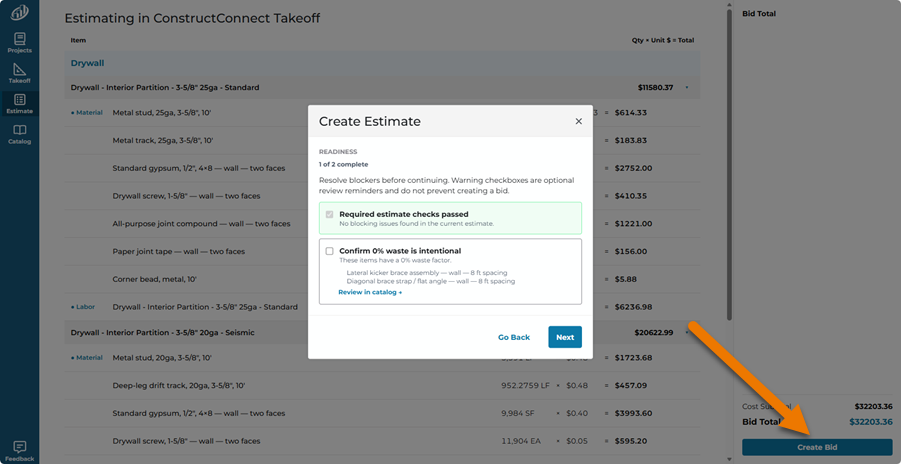The width and height of the screenshot is (901, 464).
Task: Click the 'Required estimate checks passed' checkbox
Action: coord(329,214)
